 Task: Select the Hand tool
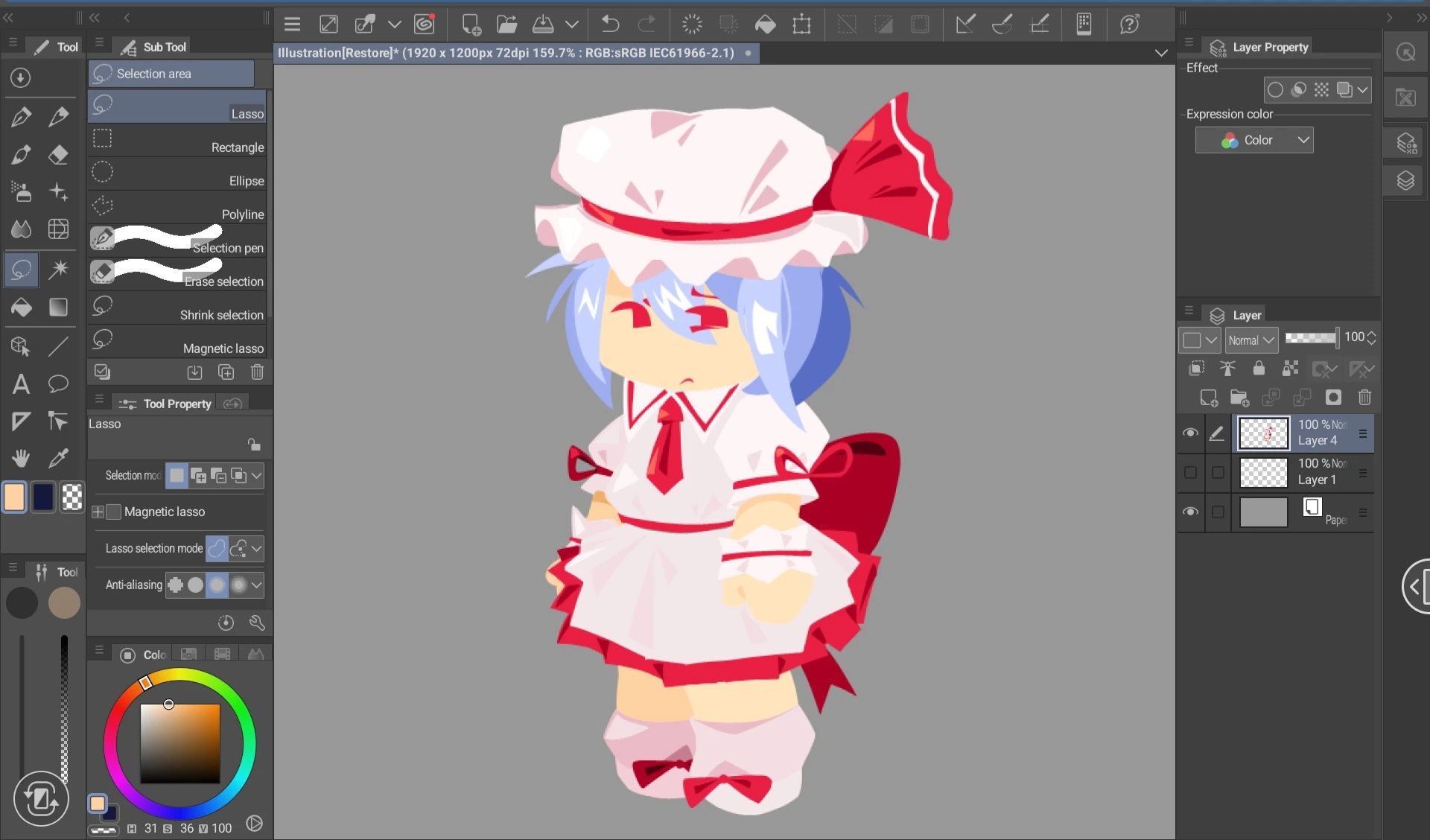[22, 459]
